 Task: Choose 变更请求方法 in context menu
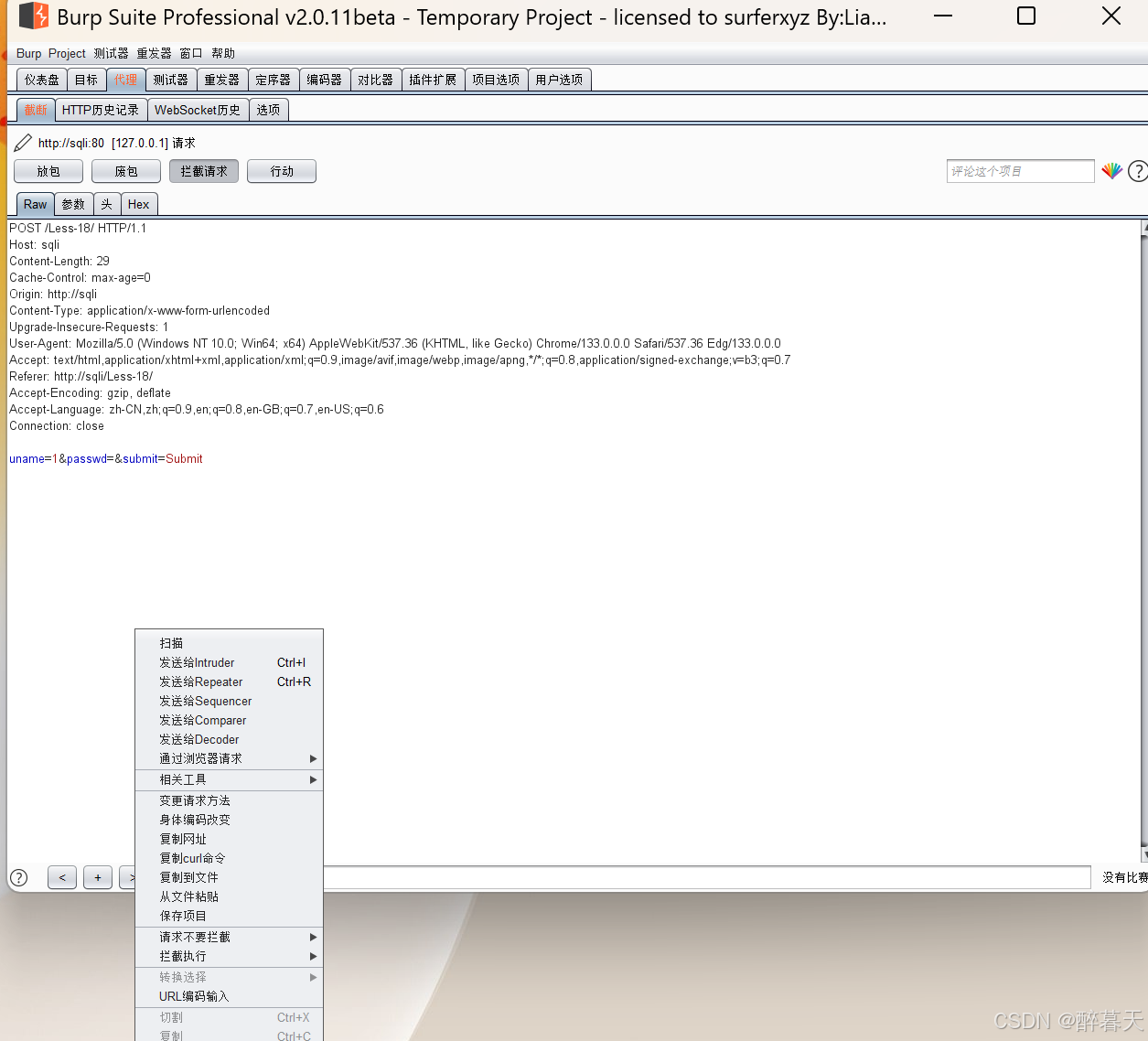tap(229, 800)
